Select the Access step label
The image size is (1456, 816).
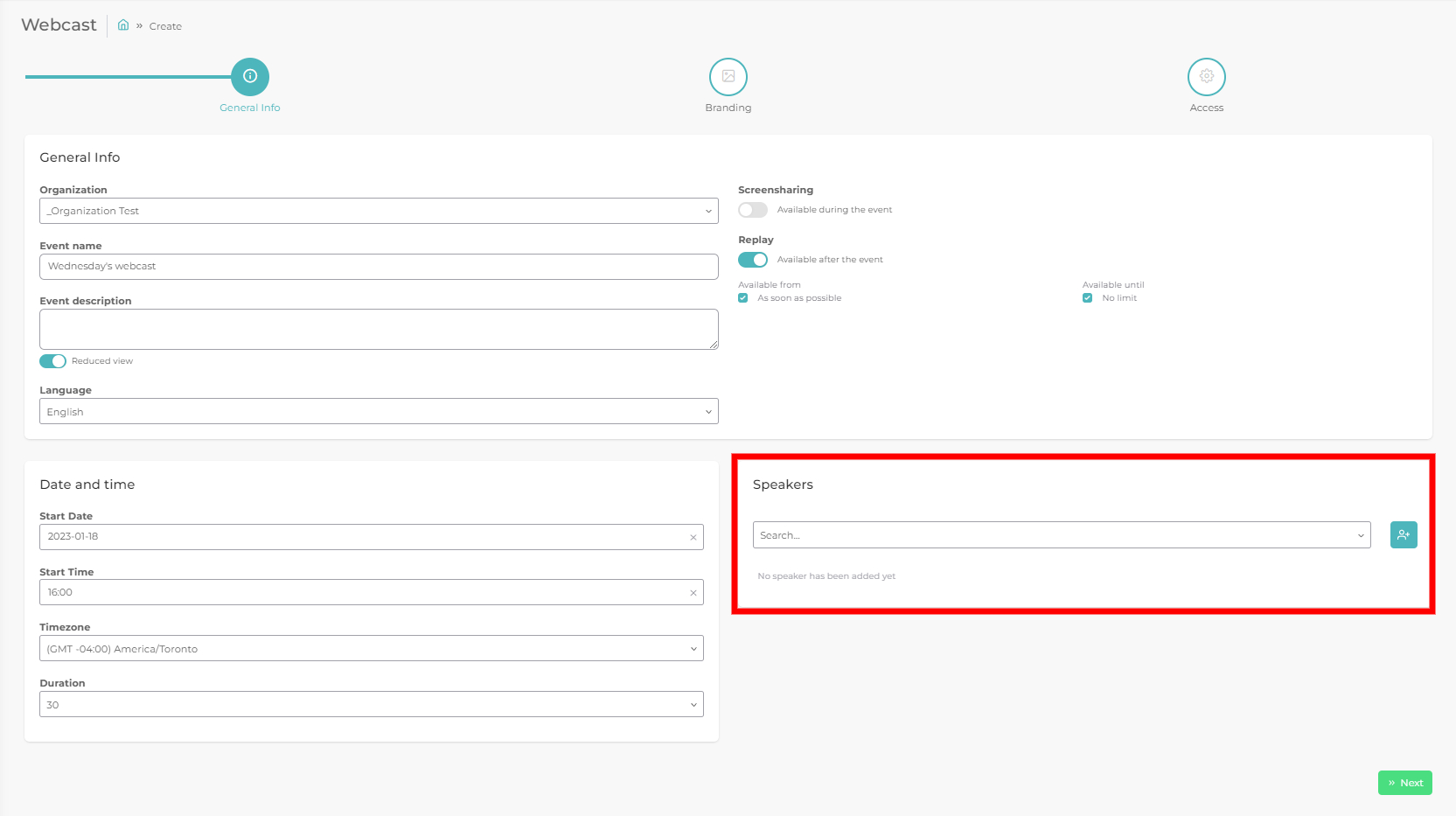1207,108
